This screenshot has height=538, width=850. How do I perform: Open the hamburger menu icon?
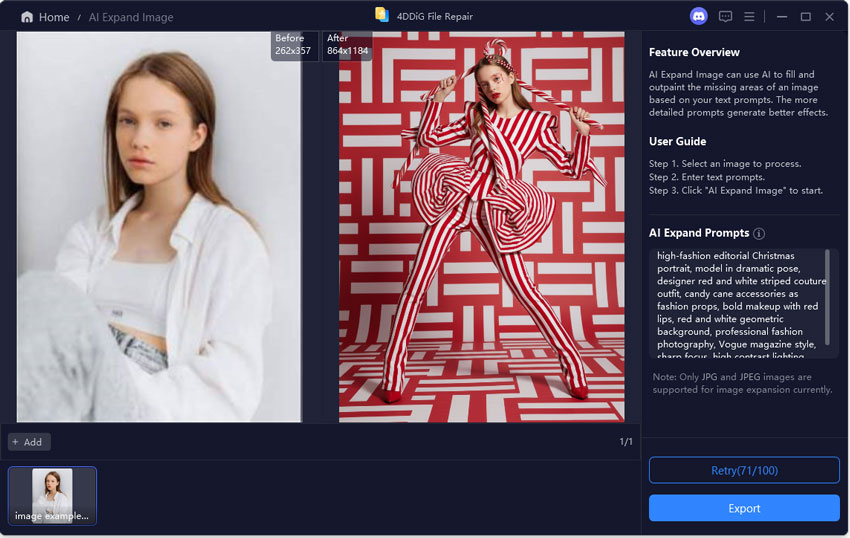(749, 17)
